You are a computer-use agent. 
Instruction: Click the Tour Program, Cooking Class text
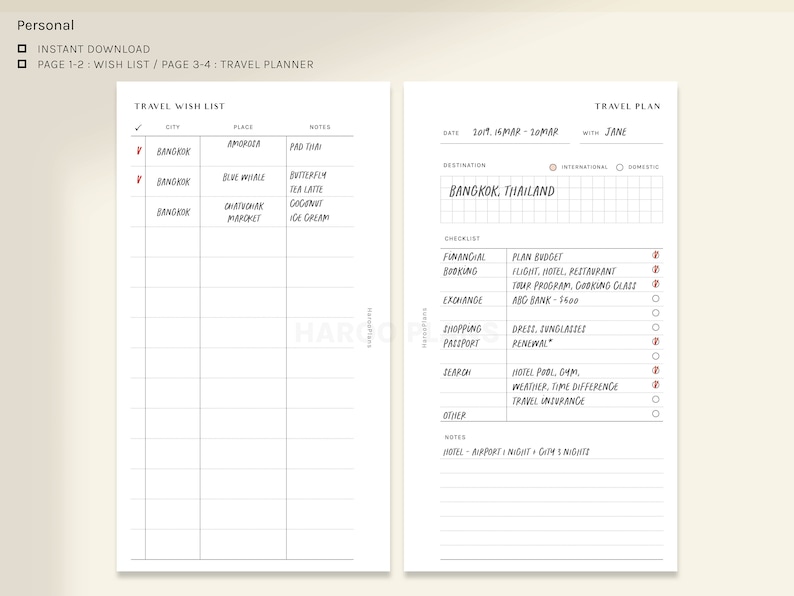click(574, 286)
